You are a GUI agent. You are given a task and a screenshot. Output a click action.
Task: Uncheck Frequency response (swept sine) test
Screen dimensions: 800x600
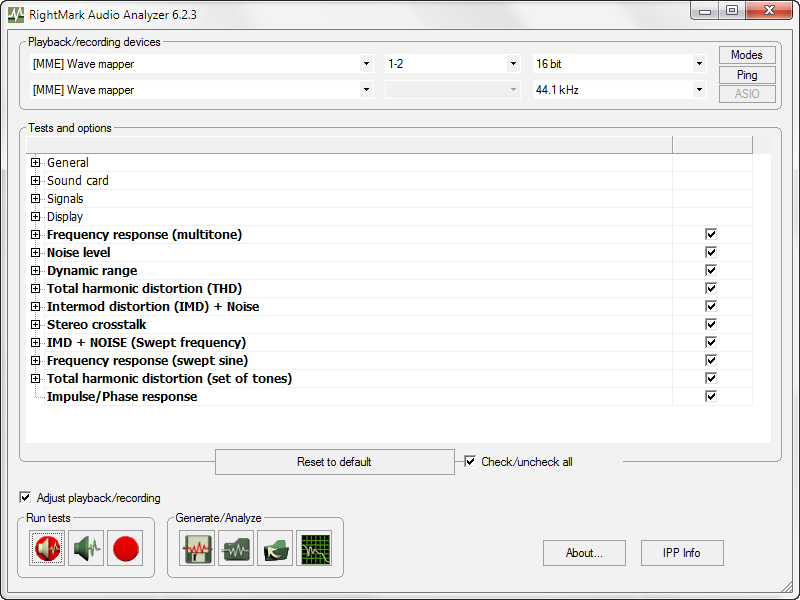click(711, 360)
